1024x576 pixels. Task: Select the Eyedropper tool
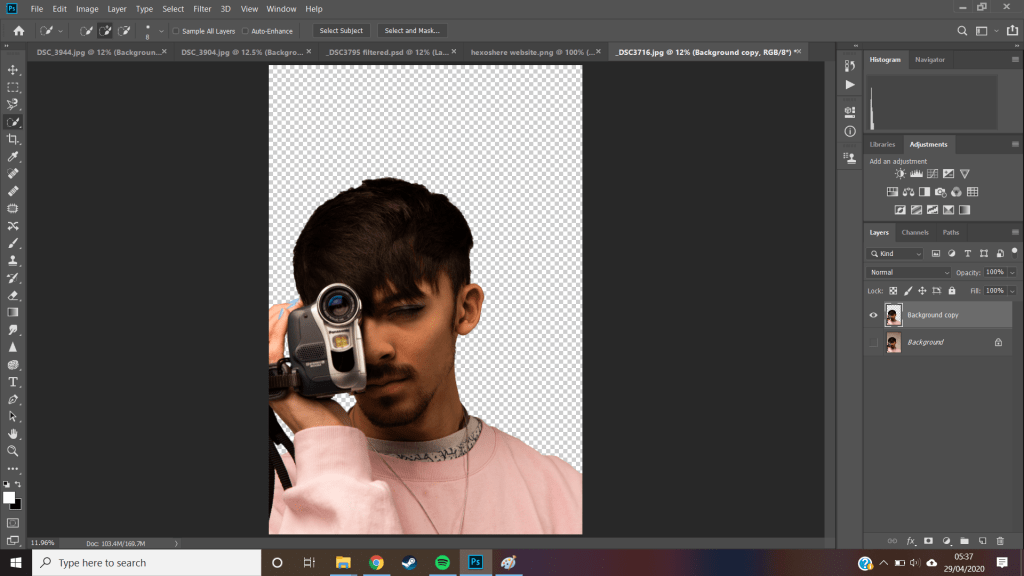pos(13,157)
